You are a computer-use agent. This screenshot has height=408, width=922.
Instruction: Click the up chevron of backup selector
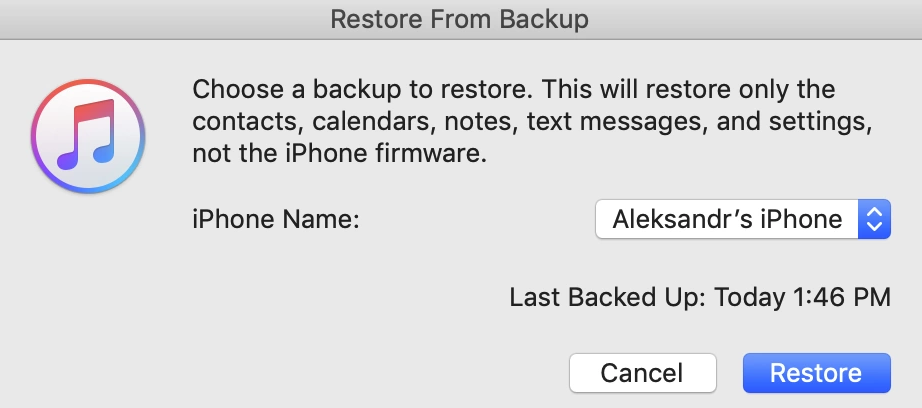874,211
